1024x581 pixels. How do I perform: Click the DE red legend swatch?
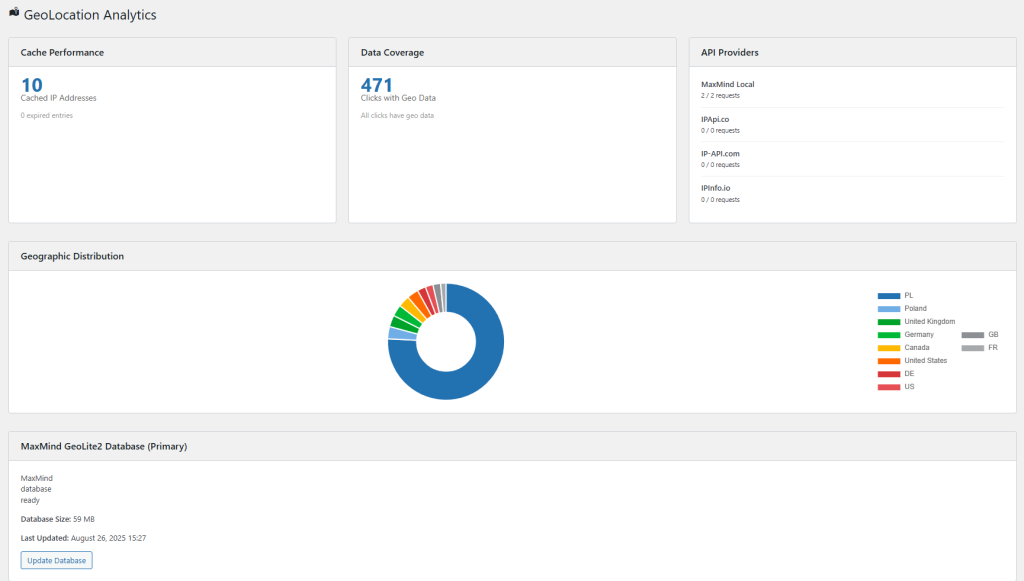888,374
